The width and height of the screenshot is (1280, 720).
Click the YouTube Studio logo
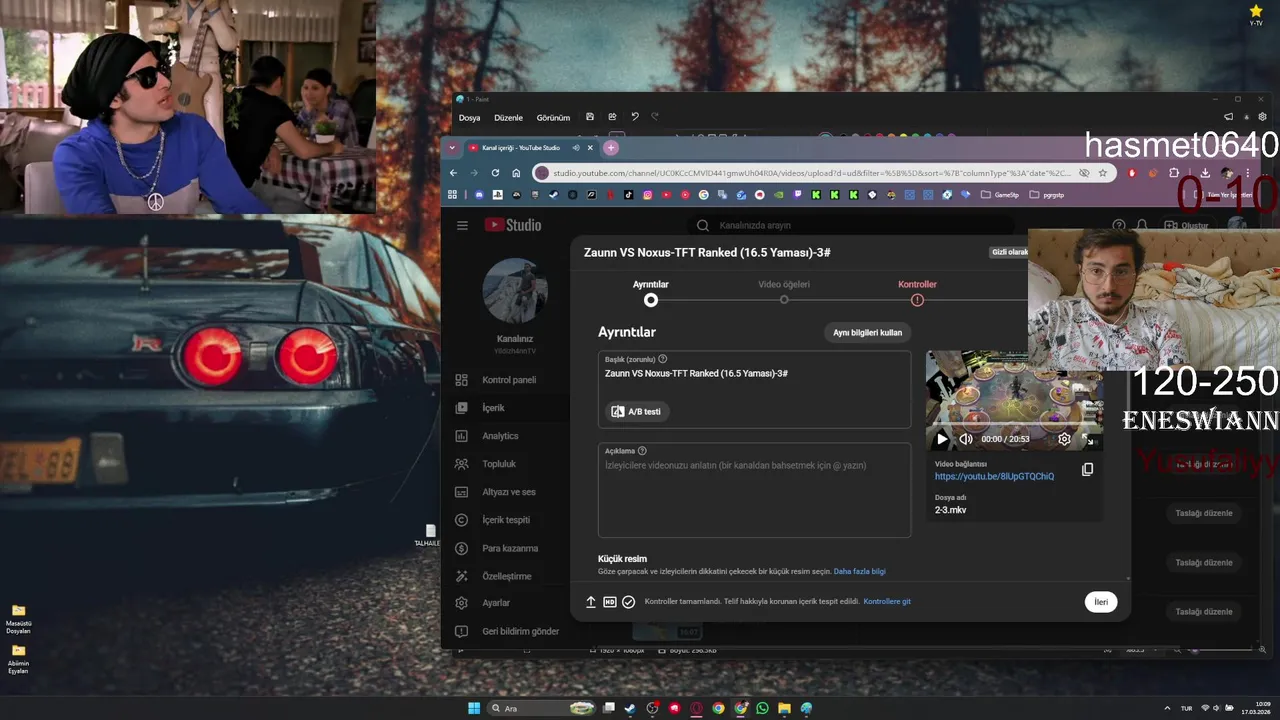coord(513,225)
